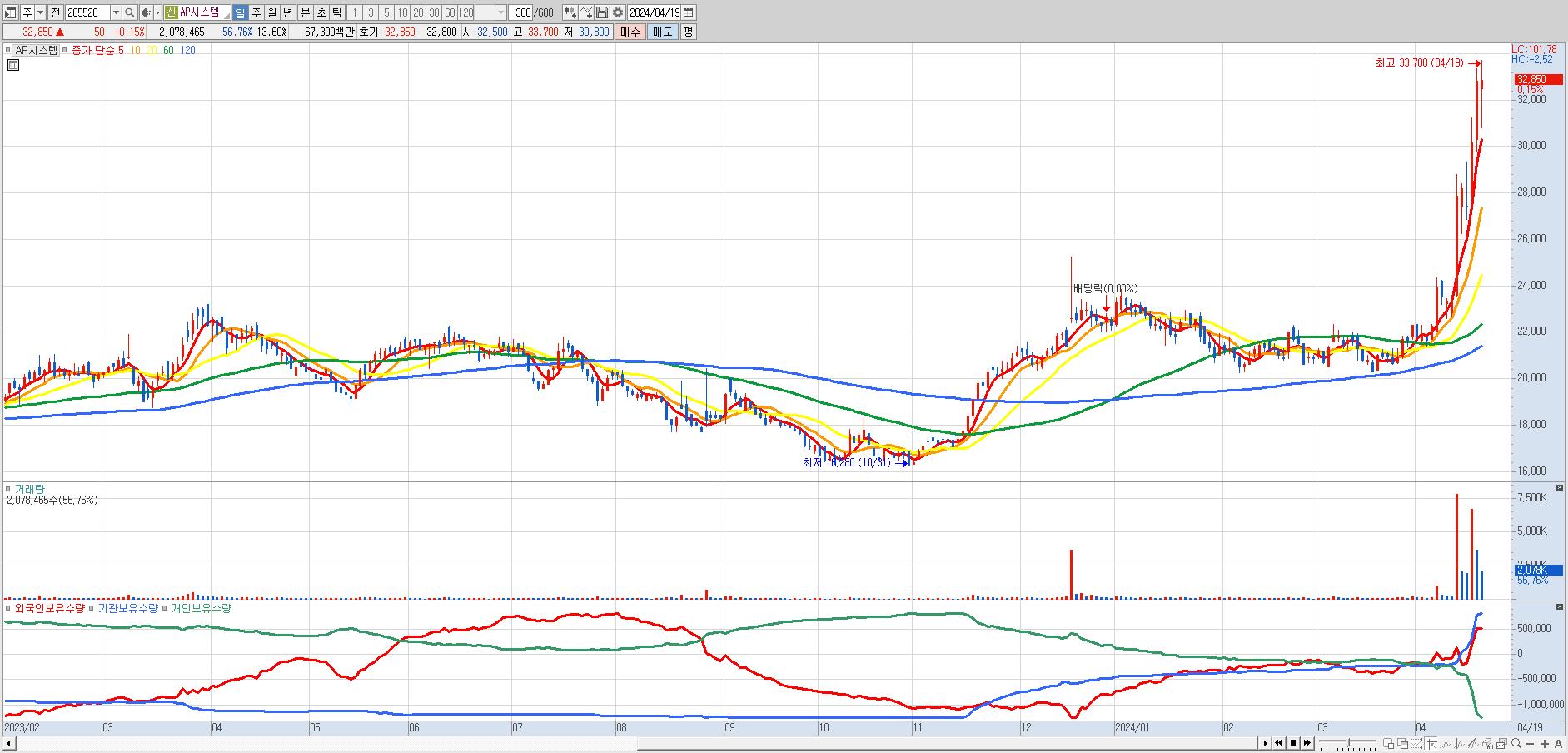This screenshot has height=753, width=1568.
Task: Click the fast-forward playback button
Action: [1307, 743]
